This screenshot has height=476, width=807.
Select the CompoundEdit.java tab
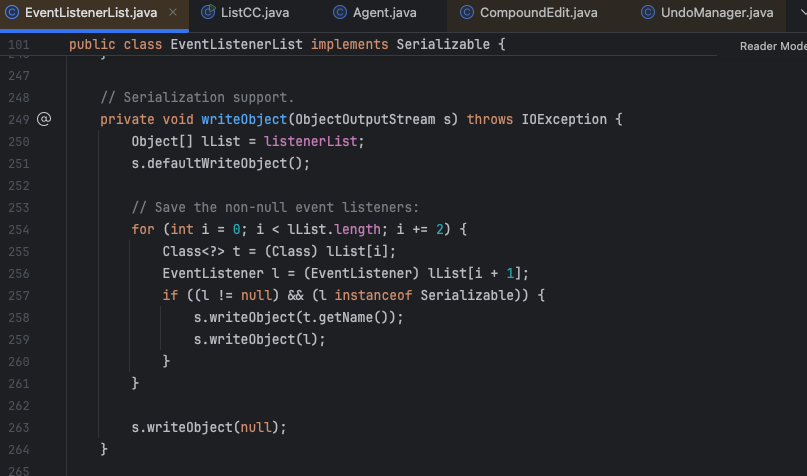click(538, 13)
